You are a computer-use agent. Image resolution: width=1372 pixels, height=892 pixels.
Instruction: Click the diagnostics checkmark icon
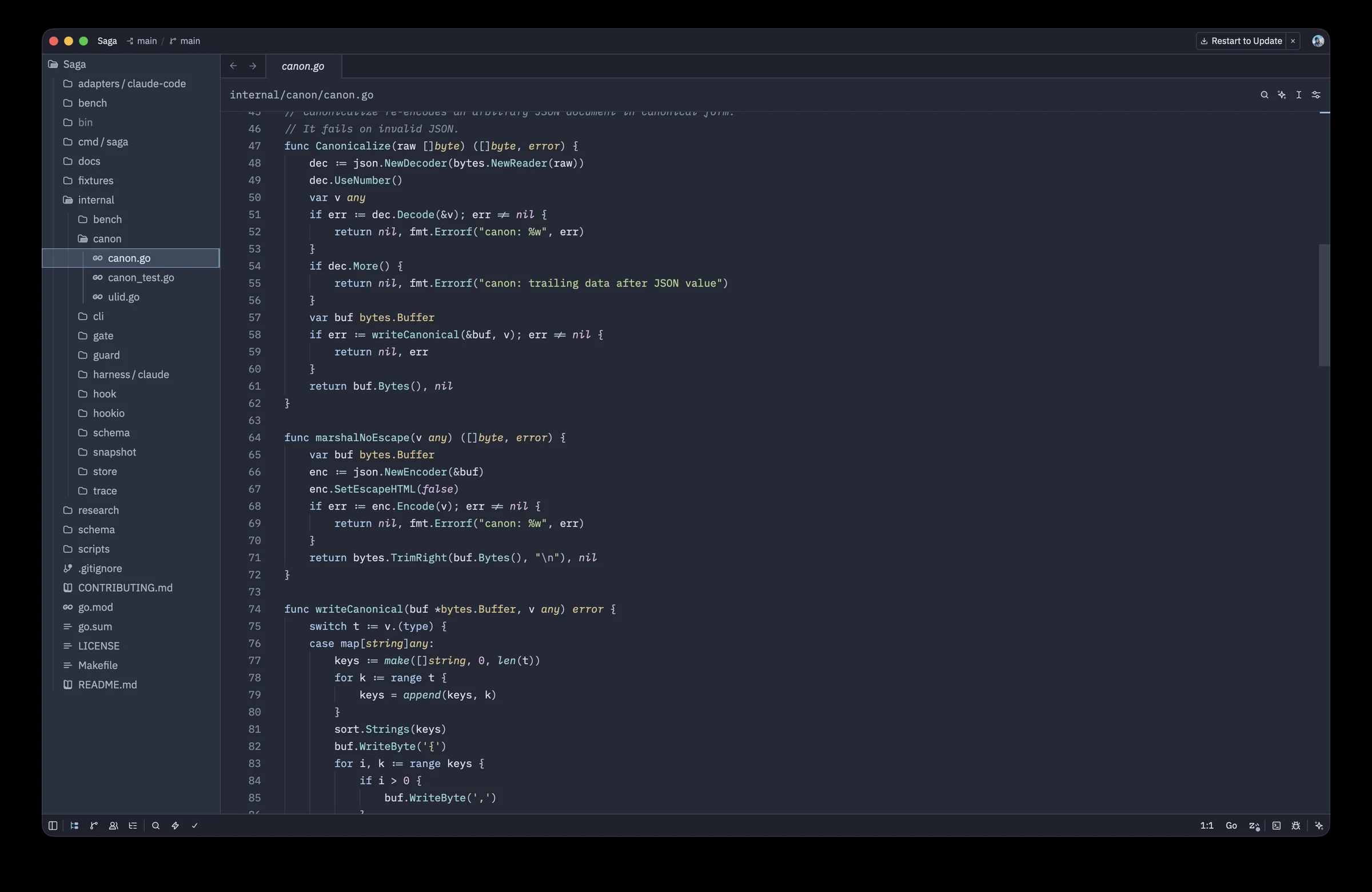point(194,825)
